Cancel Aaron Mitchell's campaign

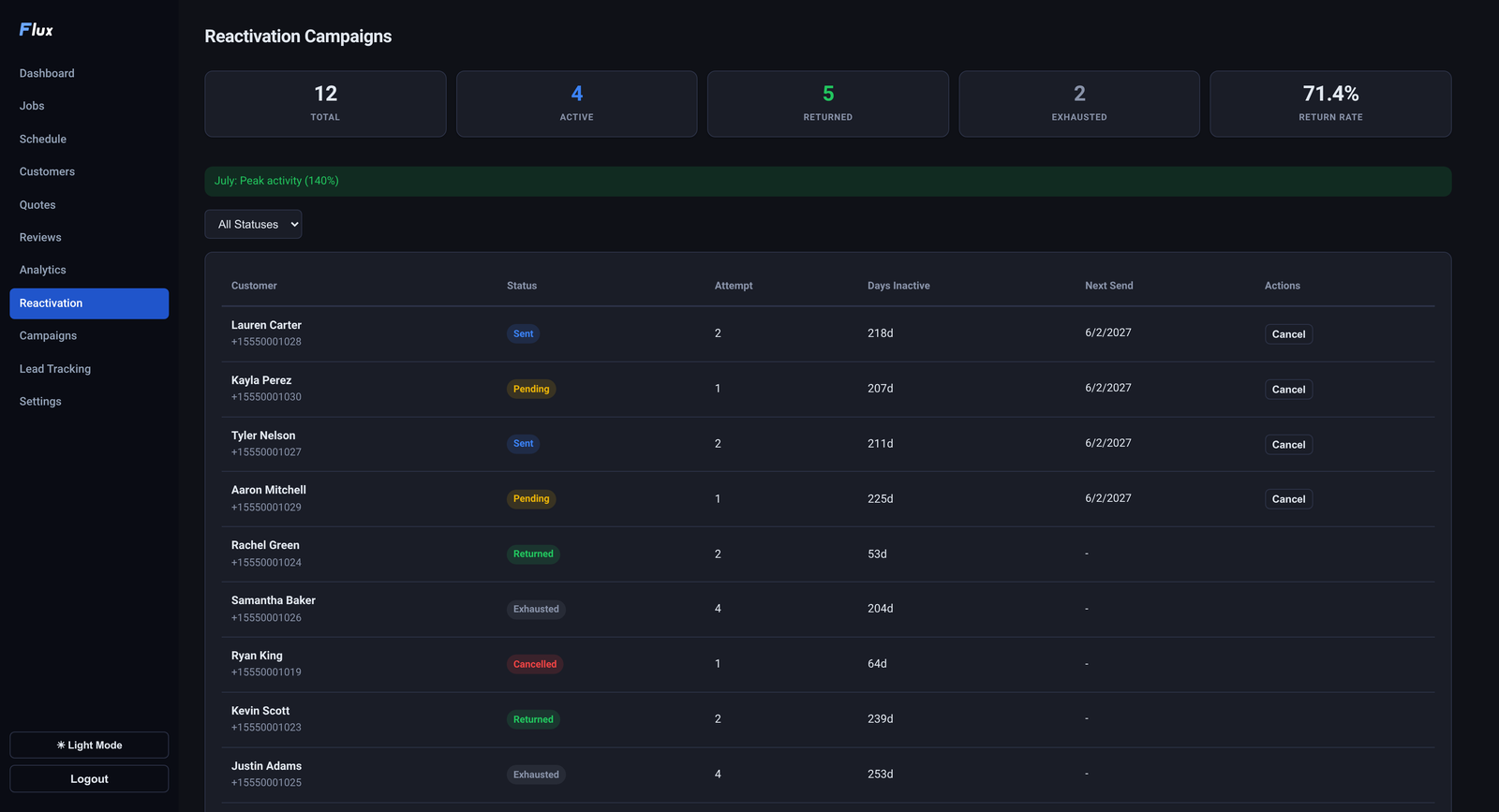point(1288,499)
